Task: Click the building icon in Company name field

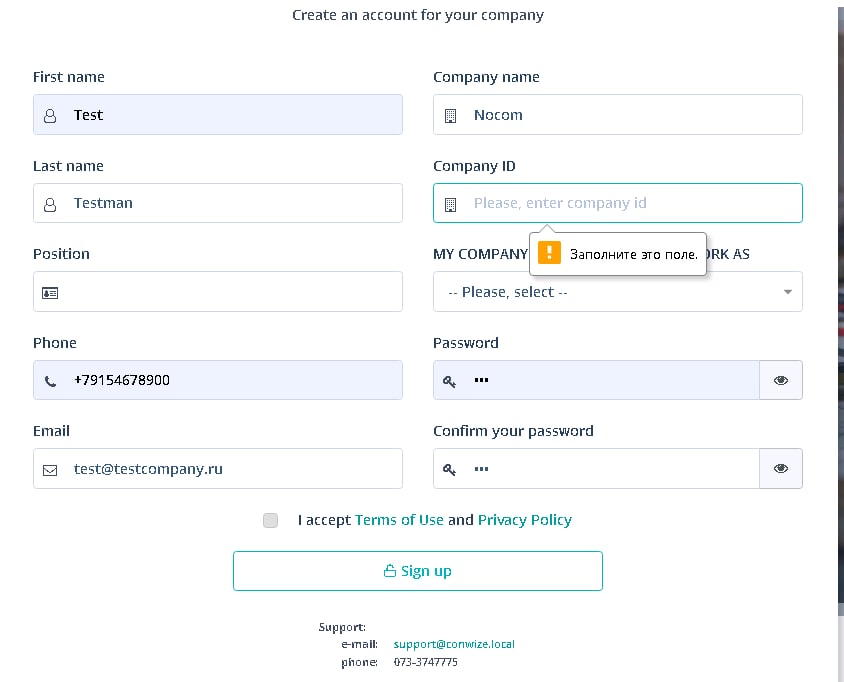Action: click(451, 116)
